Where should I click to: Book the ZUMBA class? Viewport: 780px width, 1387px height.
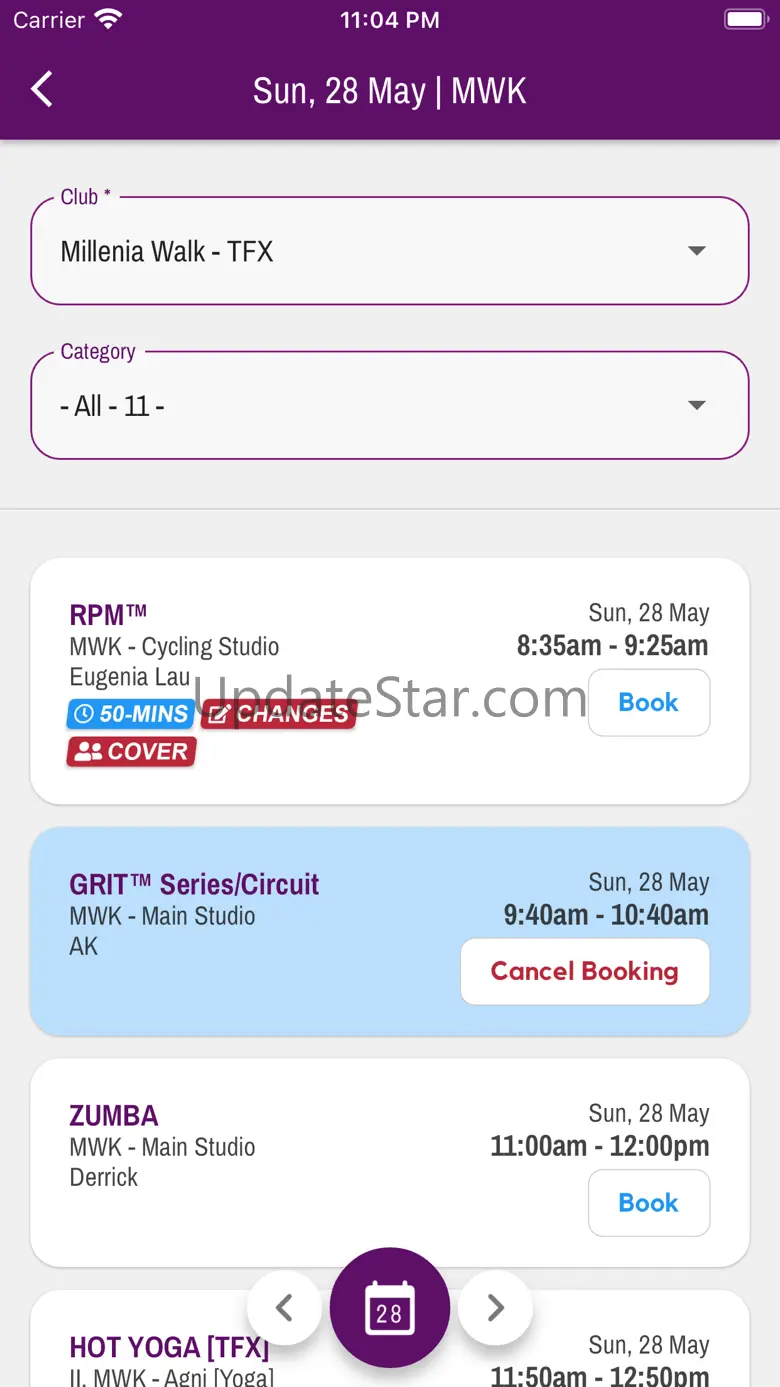(x=648, y=1203)
